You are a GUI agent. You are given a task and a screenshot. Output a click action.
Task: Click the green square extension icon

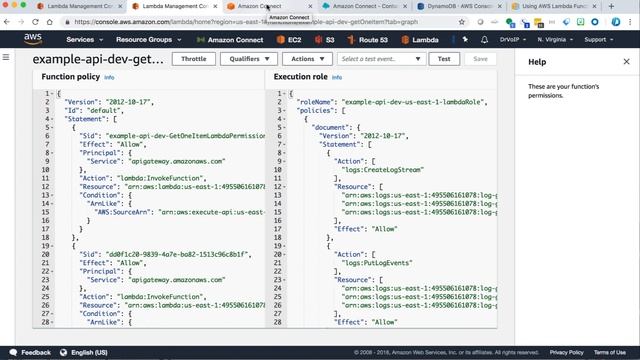pos(580,22)
